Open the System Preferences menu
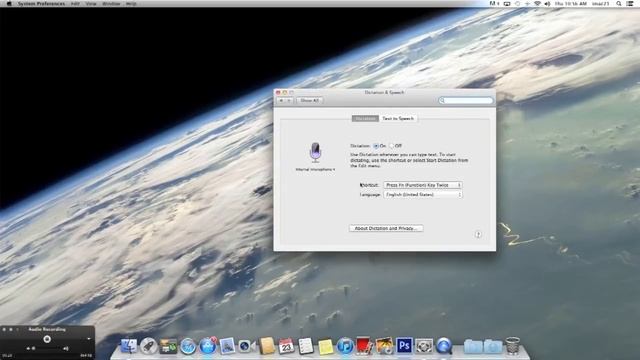 pyautogui.click(x=41, y=3)
